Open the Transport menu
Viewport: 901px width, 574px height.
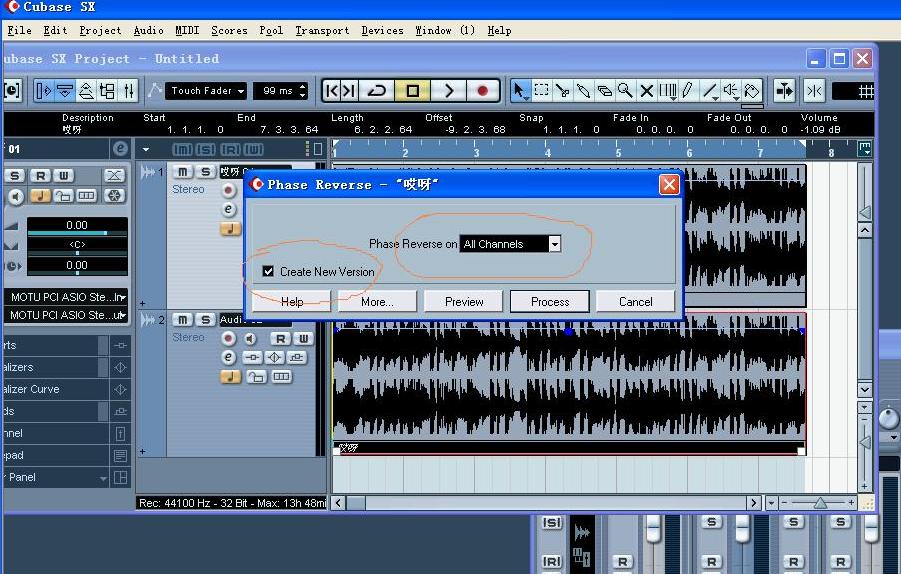322,30
